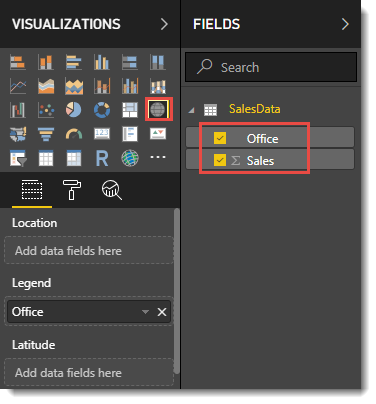Select the slicer visual
Screen dimensions: 376x404
[18, 158]
